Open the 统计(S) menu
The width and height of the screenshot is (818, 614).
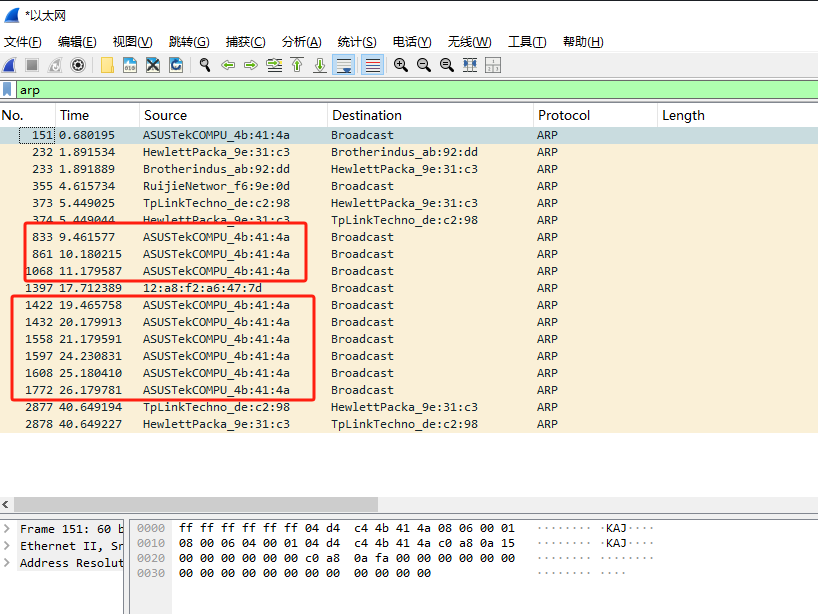coord(357,42)
